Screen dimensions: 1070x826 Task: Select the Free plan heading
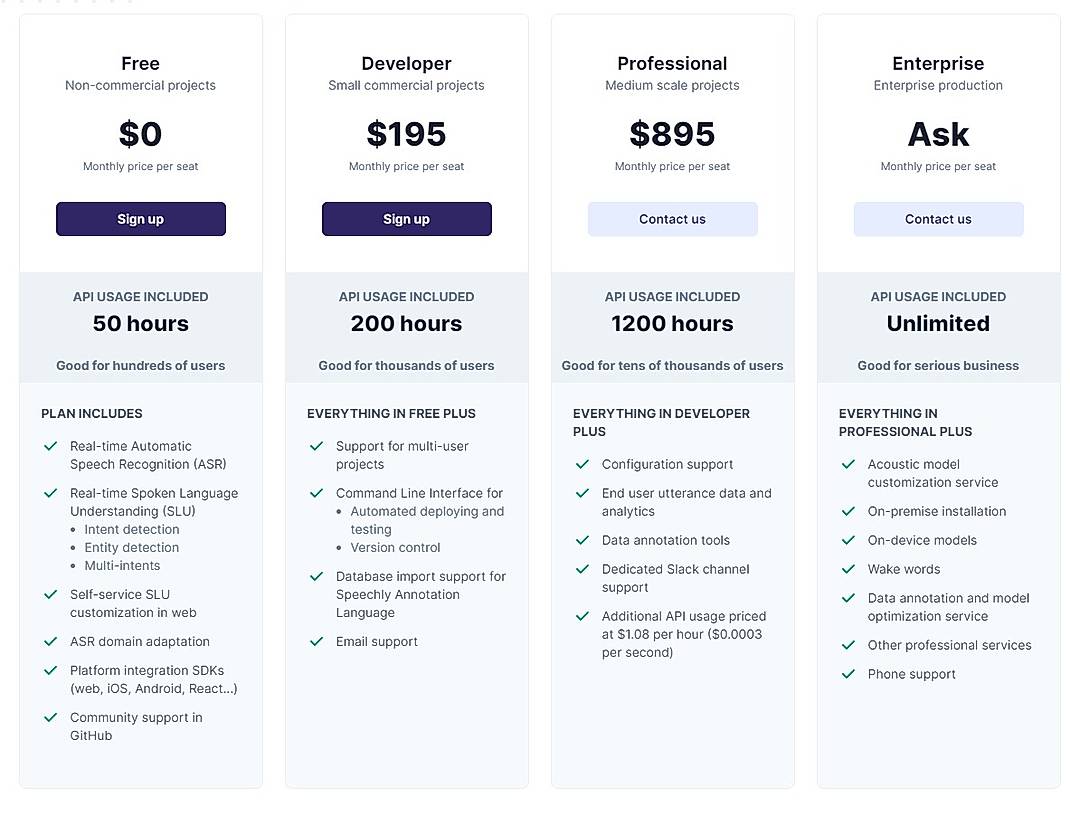pos(140,63)
